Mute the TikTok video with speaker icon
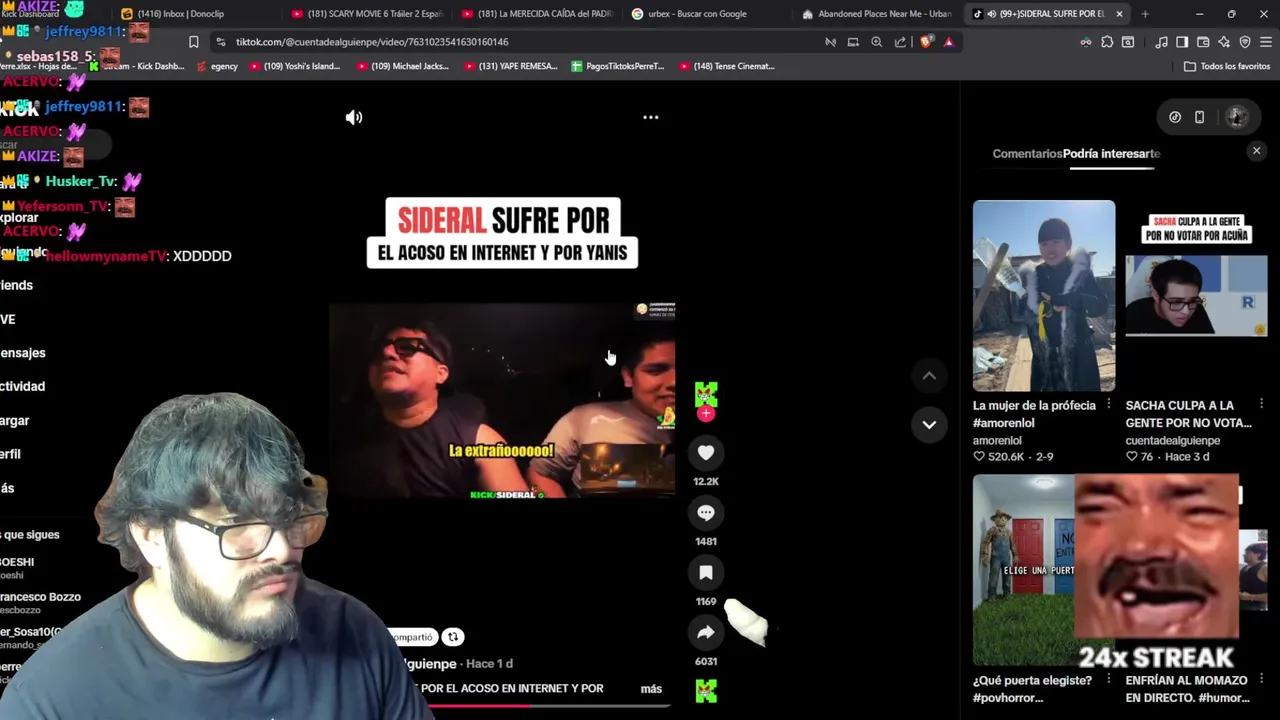This screenshot has height=720, width=1280. (354, 117)
